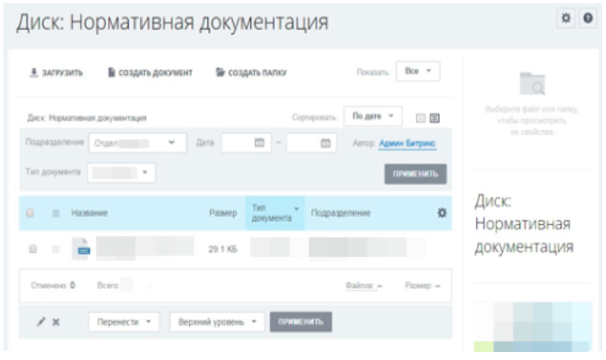Click the Отмечено: 0 counter
This screenshot has width=606, height=360.
[x=53, y=285]
